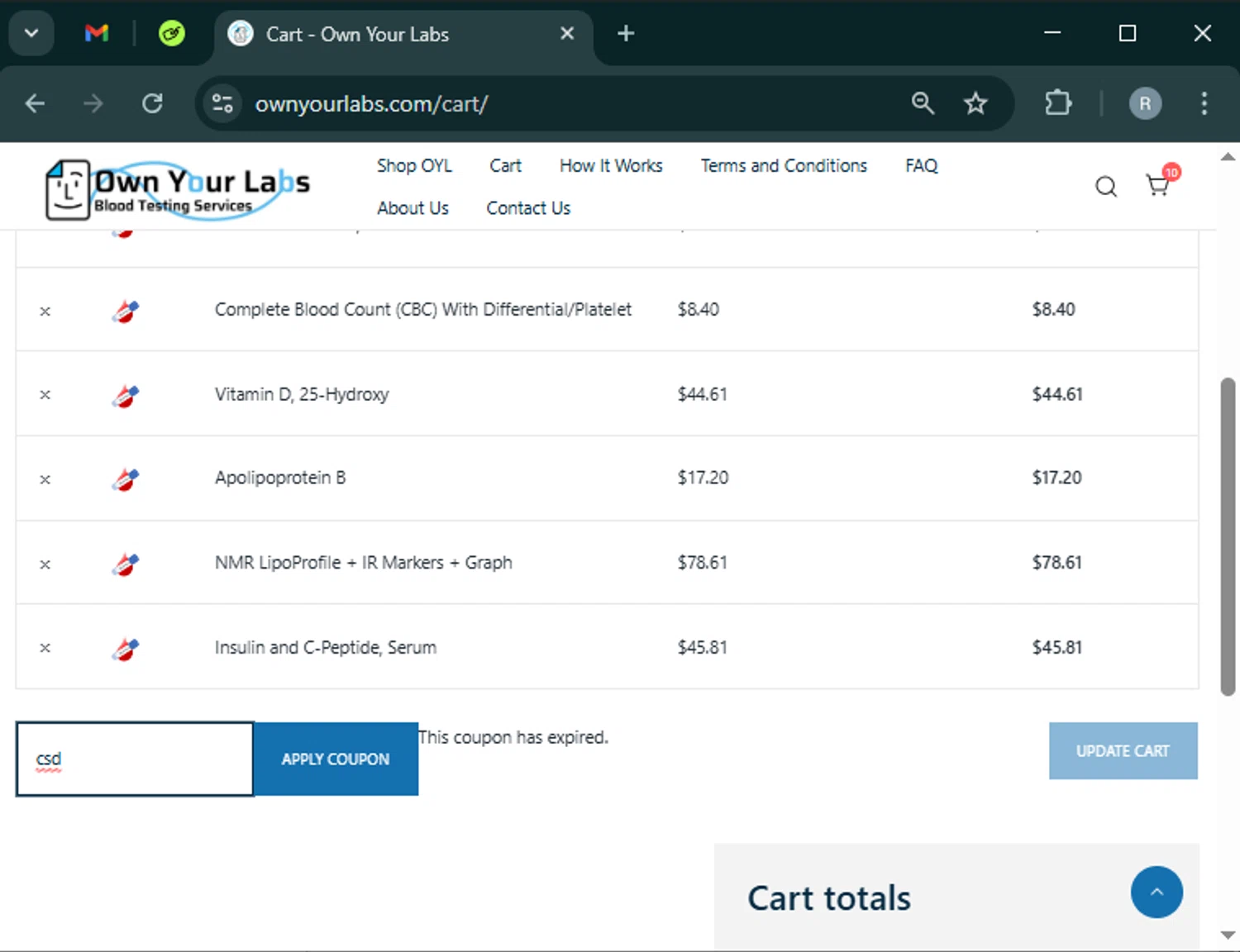
Task: Remove Vitamin D, 25-Hydroxy from cart
Action: click(x=45, y=395)
